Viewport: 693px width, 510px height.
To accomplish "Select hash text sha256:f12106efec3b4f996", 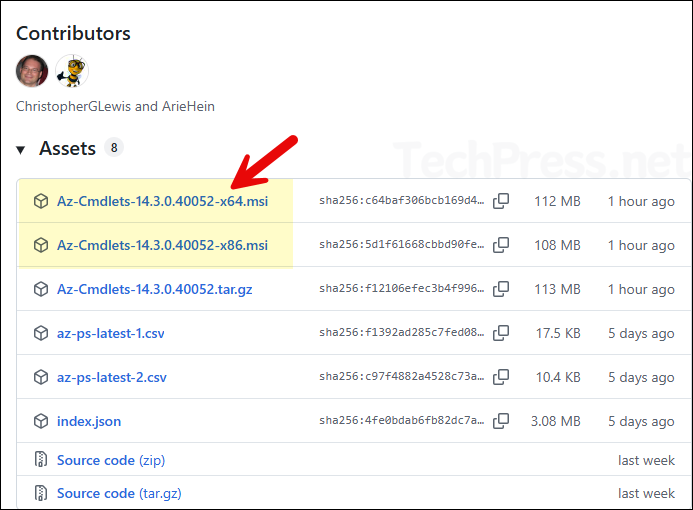I will 402,289.
